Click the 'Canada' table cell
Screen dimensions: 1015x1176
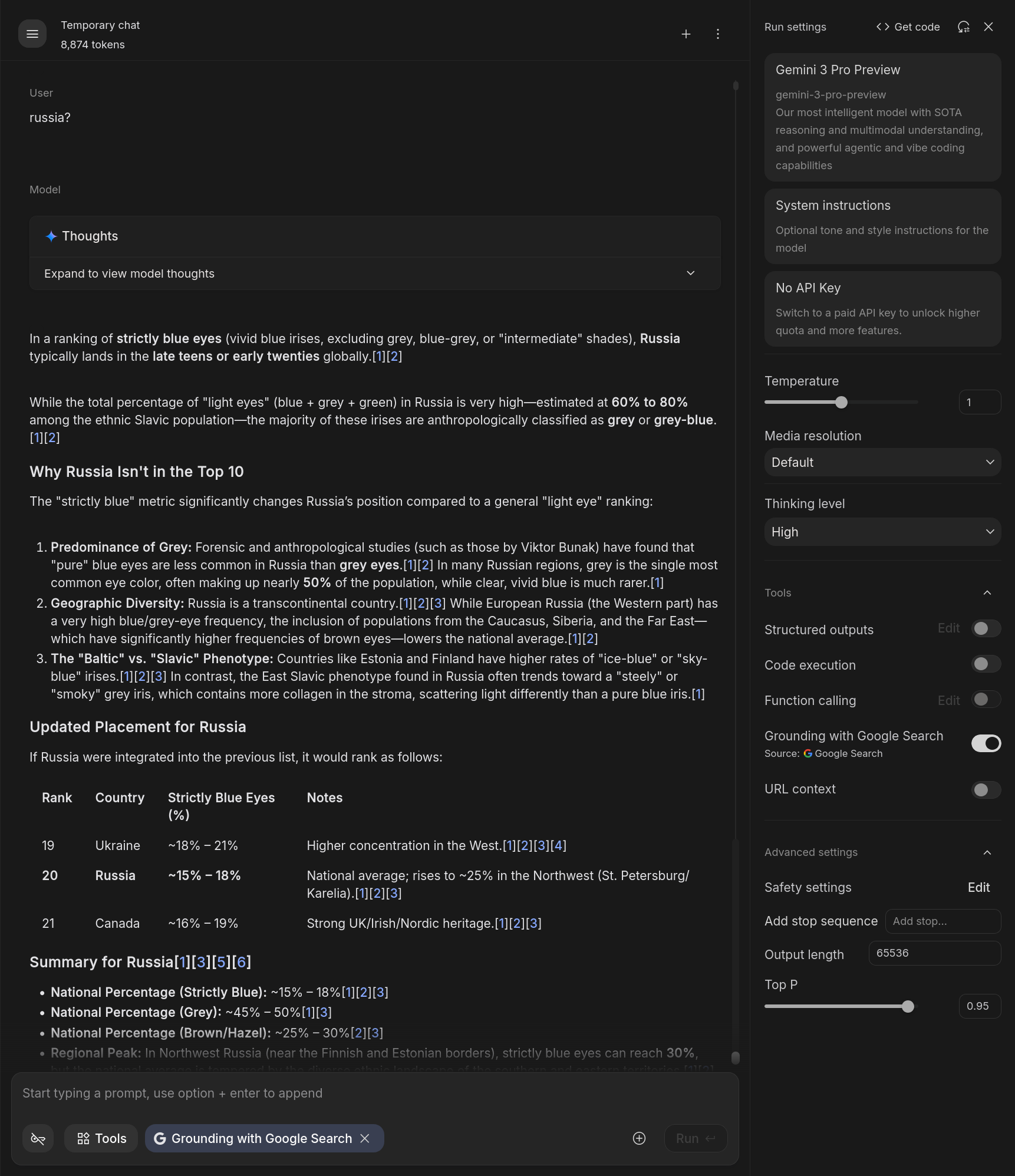pyautogui.click(x=118, y=924)
